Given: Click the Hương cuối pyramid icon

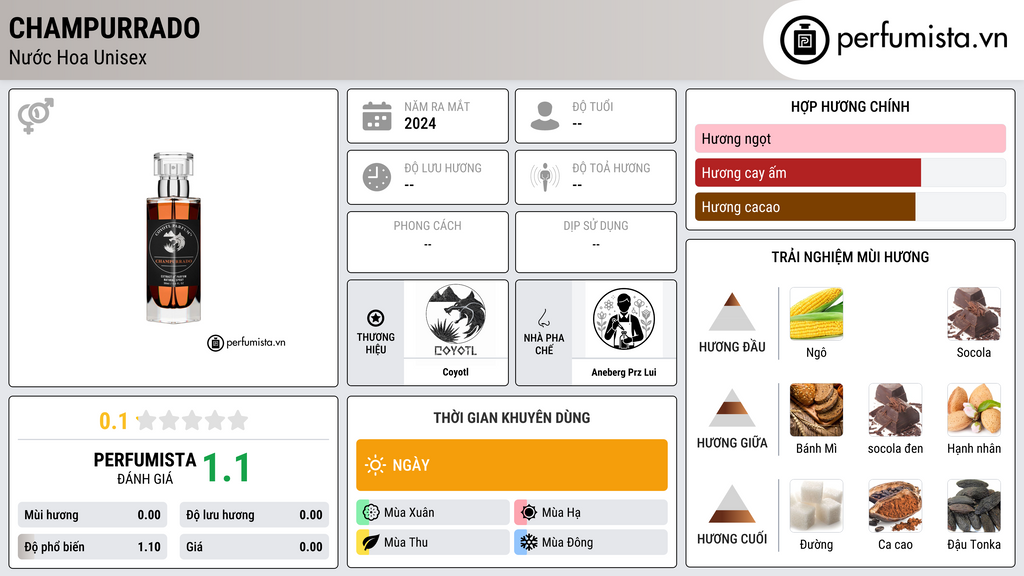Looking at the screenshot, I should coord(732,504).
